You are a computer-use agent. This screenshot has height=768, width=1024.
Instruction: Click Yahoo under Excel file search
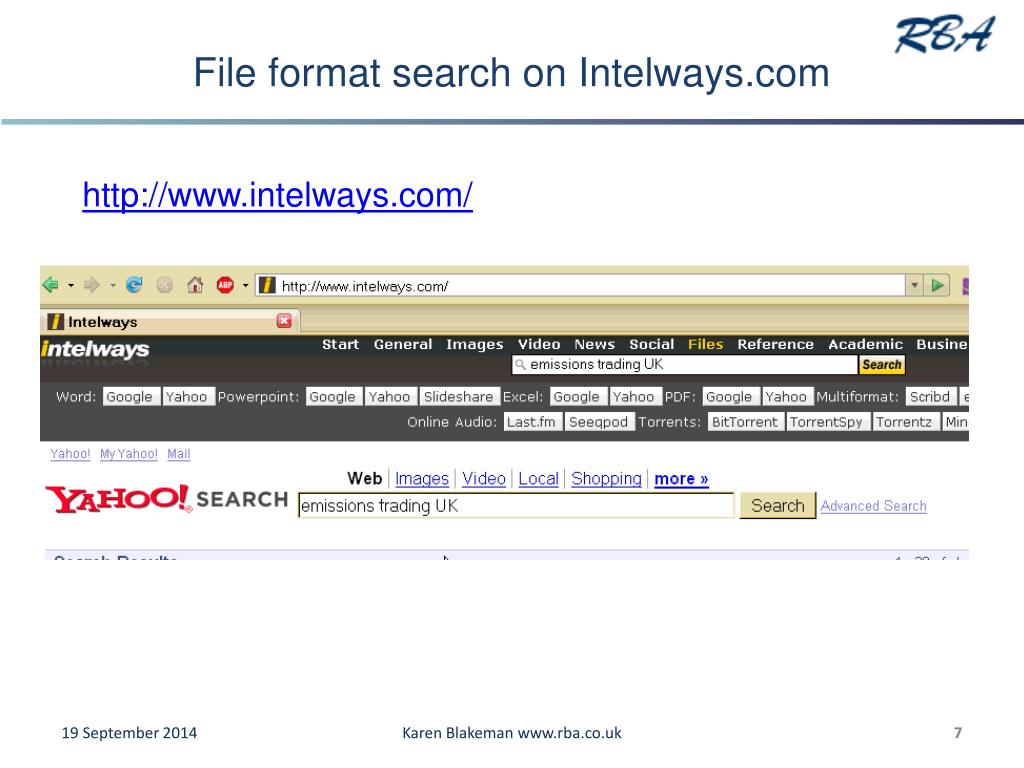[x=634, y=396]
